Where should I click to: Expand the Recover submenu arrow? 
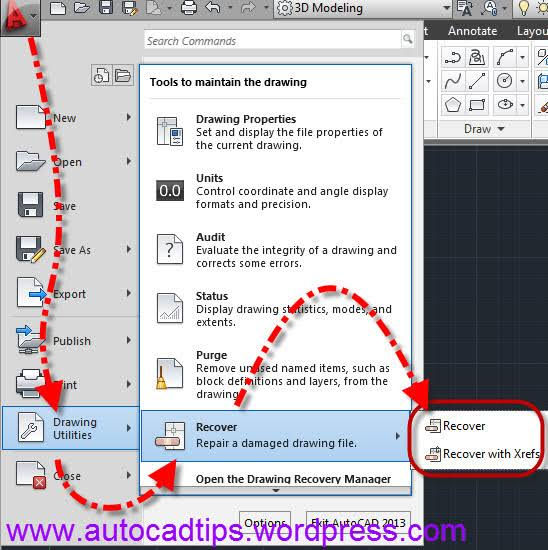[397, 436]
